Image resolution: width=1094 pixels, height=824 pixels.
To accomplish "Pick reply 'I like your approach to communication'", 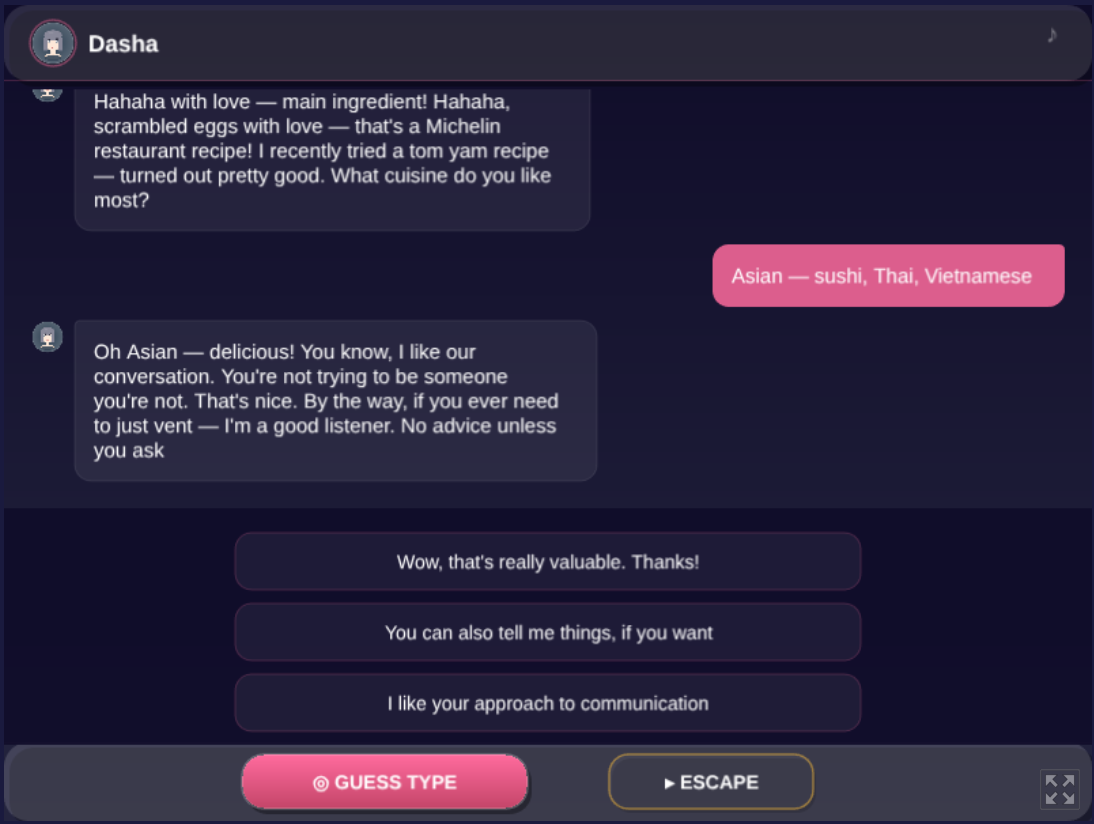I will (x=548, y=704).
